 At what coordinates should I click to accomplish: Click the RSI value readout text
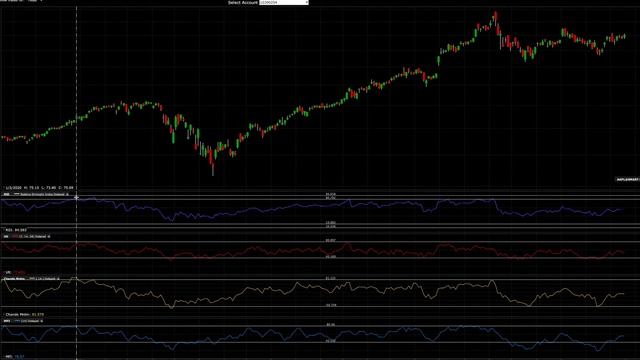click(16, 230)
